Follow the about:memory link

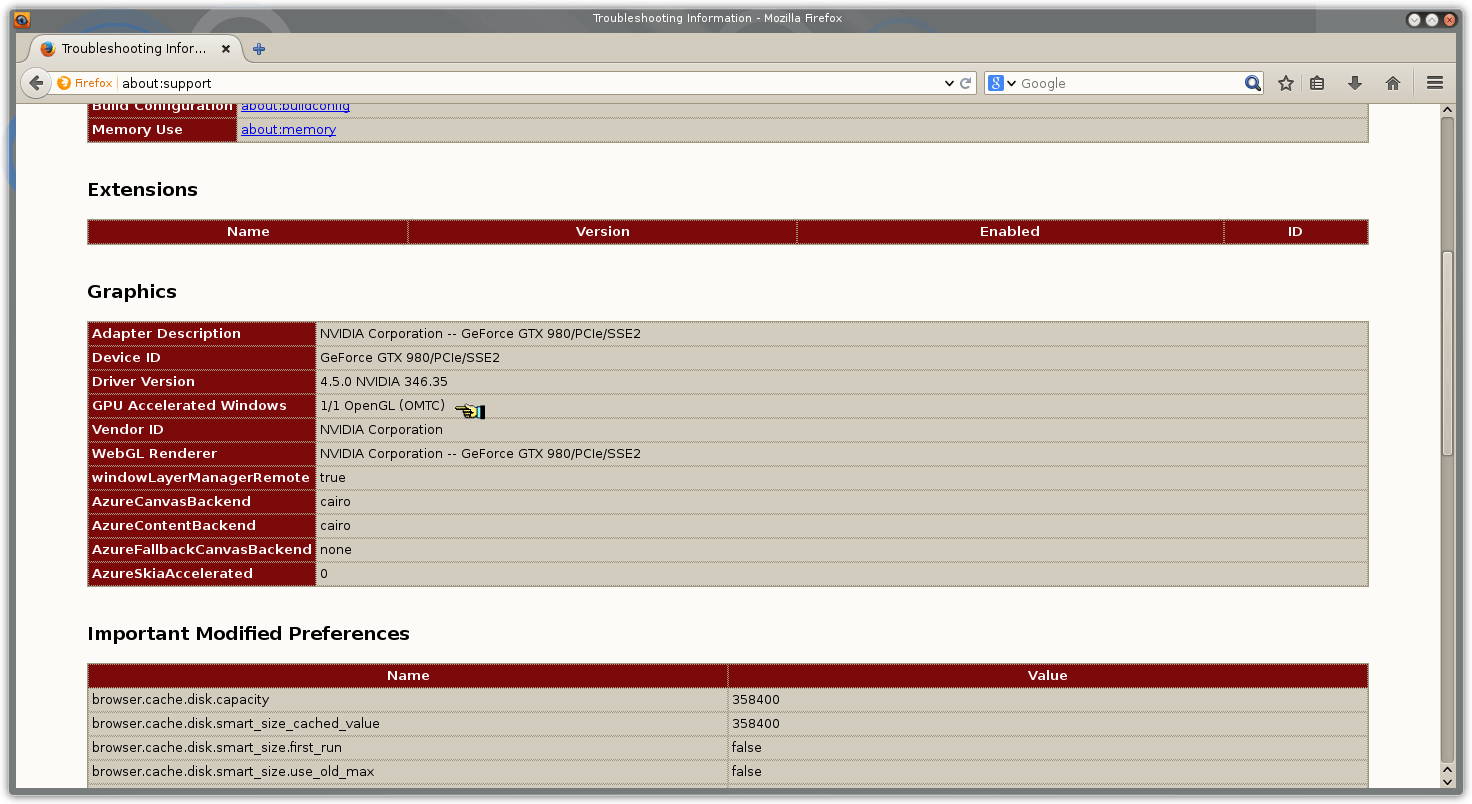(288, 129)
